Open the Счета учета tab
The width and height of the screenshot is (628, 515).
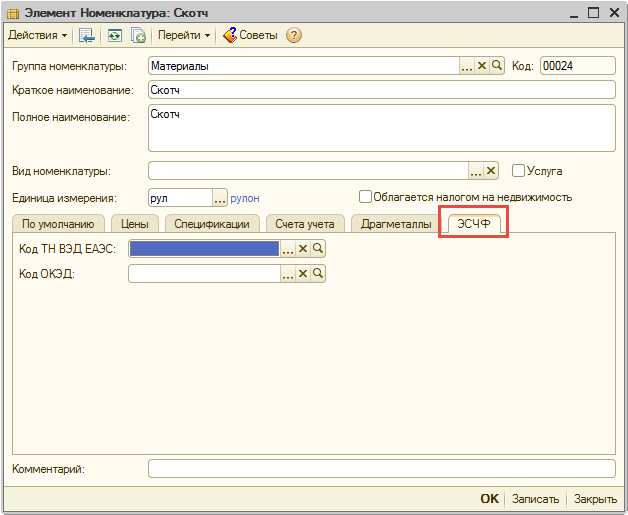click(x=305, y=224)
